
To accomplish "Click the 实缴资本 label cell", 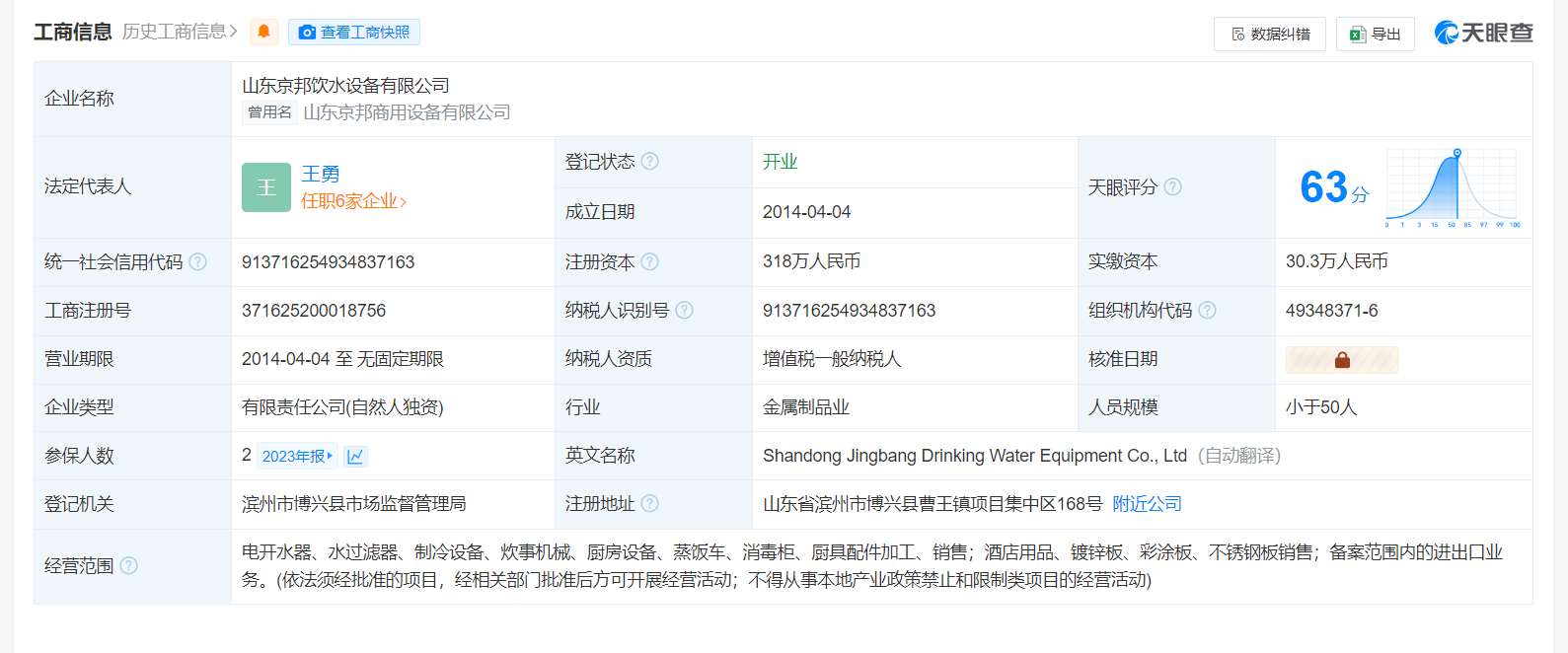I will 1176,261.
